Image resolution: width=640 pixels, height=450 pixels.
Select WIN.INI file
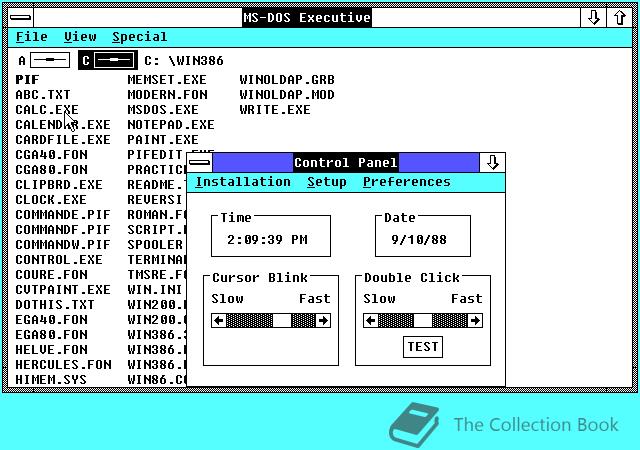point(155,290)
